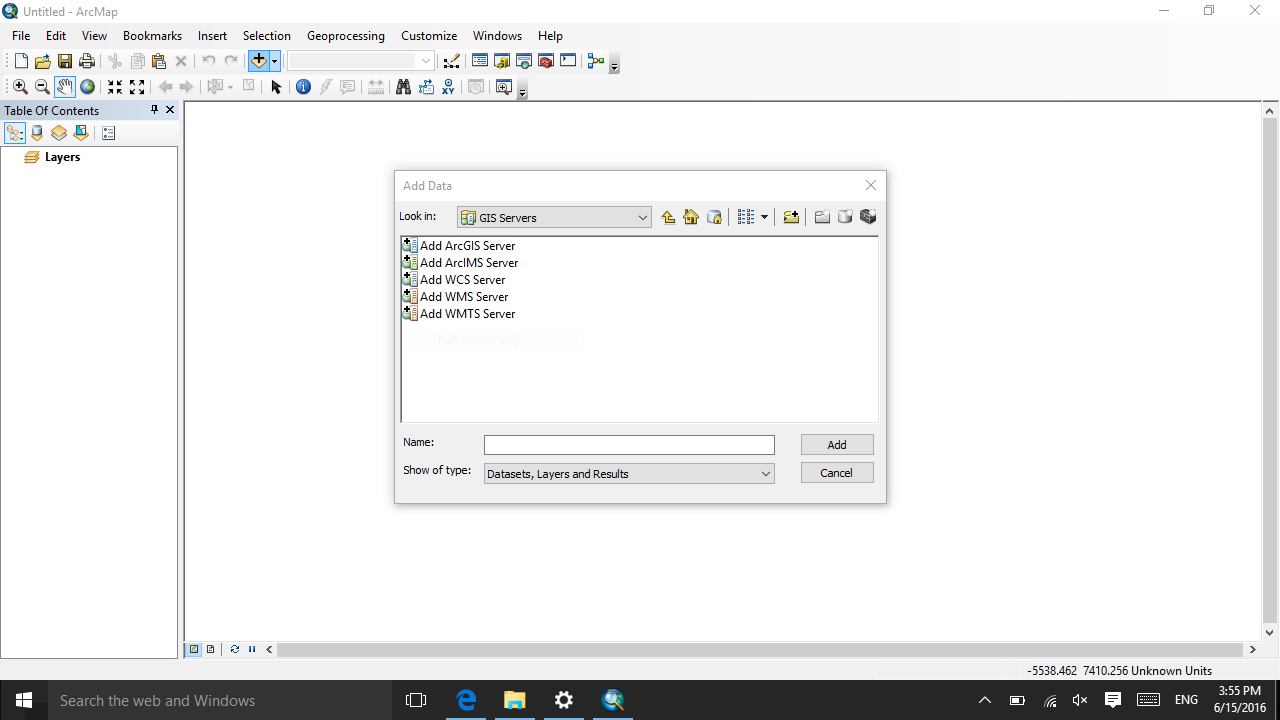This screenshot has height=720, width=1280.
Task: Open the Insert menu
Action: [212, 35]
